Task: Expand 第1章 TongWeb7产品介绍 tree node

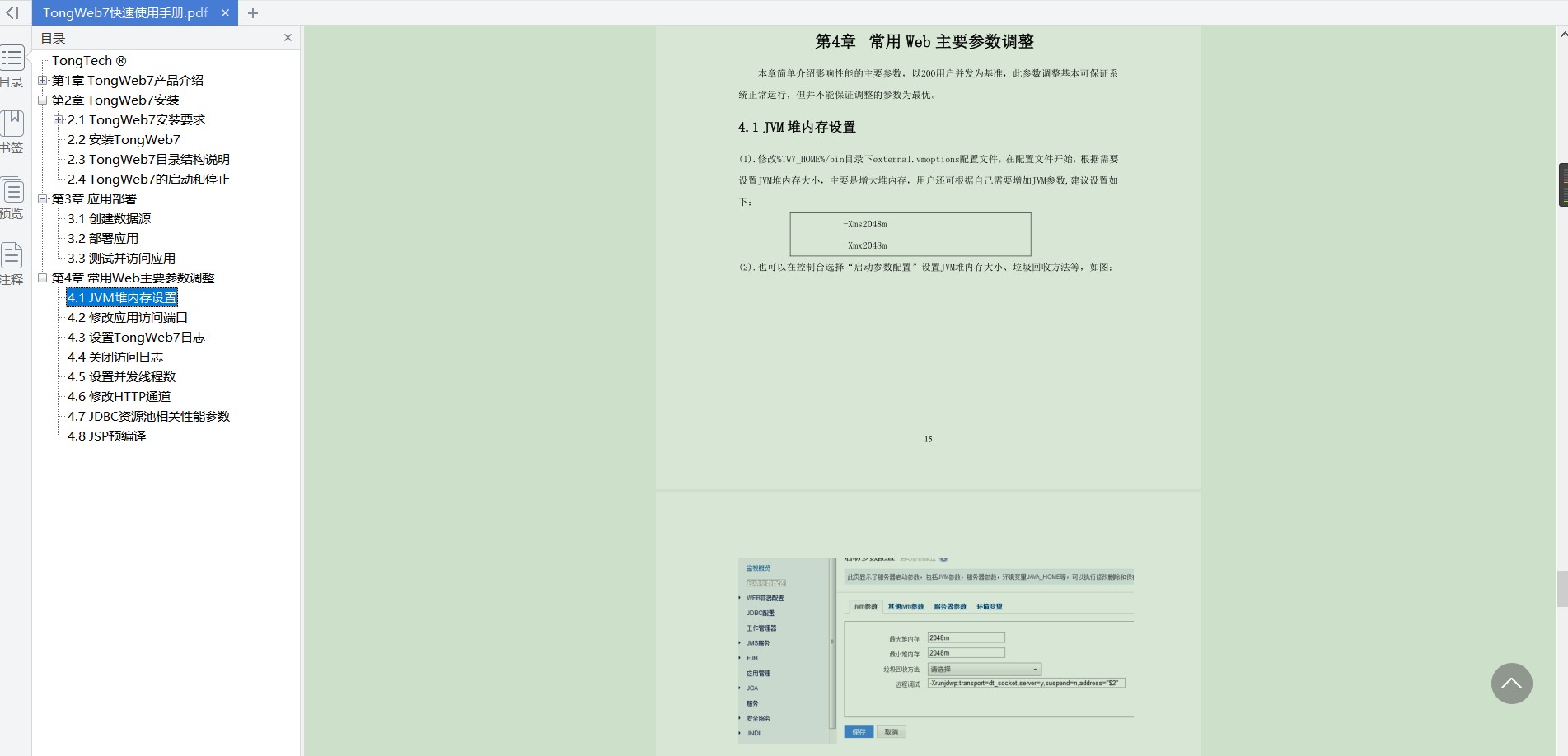Action: (x=42, y=81)
